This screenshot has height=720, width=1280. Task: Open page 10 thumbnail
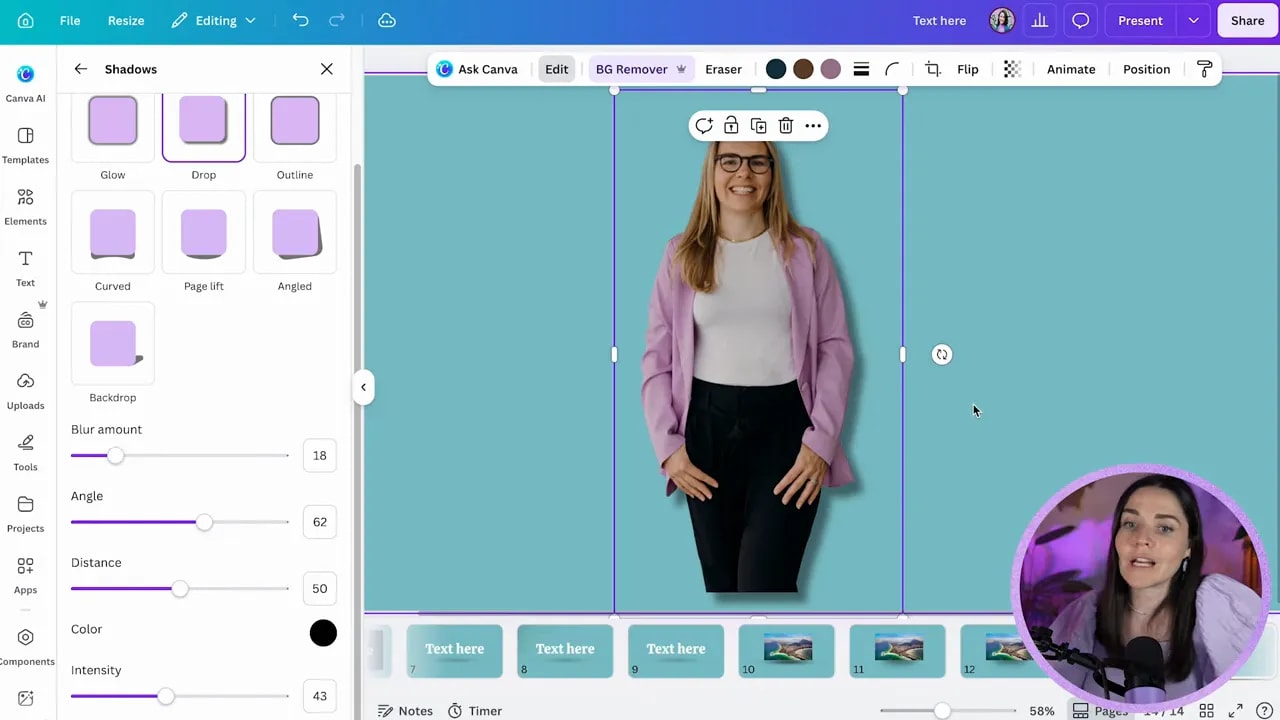point(787,651)
